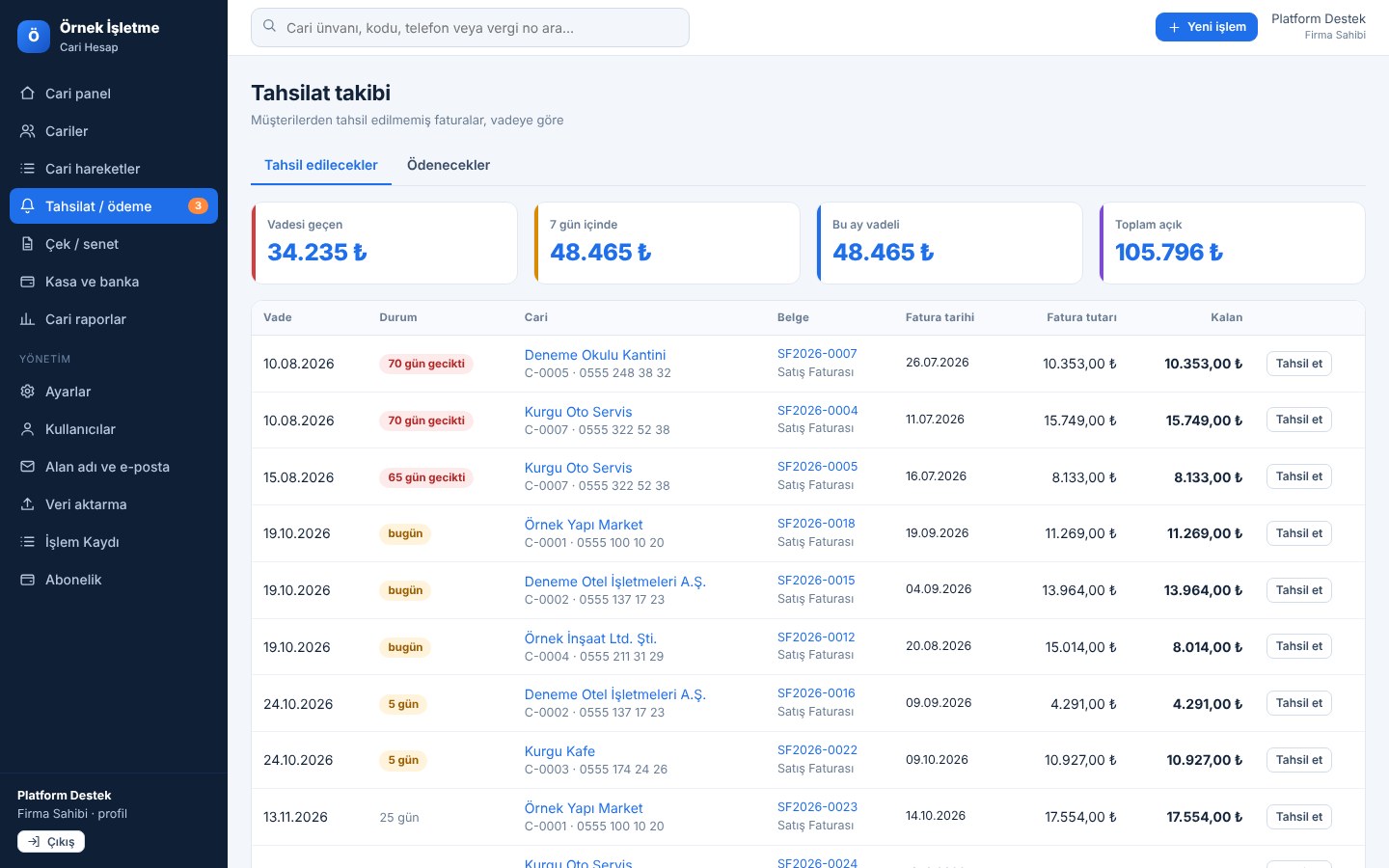Viewport: 1389px width, 868px height.
Task: Click the Veri aktarma upload icon
Action: click(27, 504)
